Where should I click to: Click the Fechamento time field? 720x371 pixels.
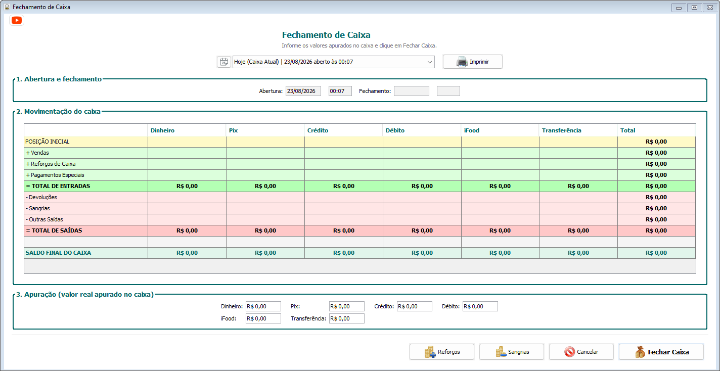[x=448, y=91]
